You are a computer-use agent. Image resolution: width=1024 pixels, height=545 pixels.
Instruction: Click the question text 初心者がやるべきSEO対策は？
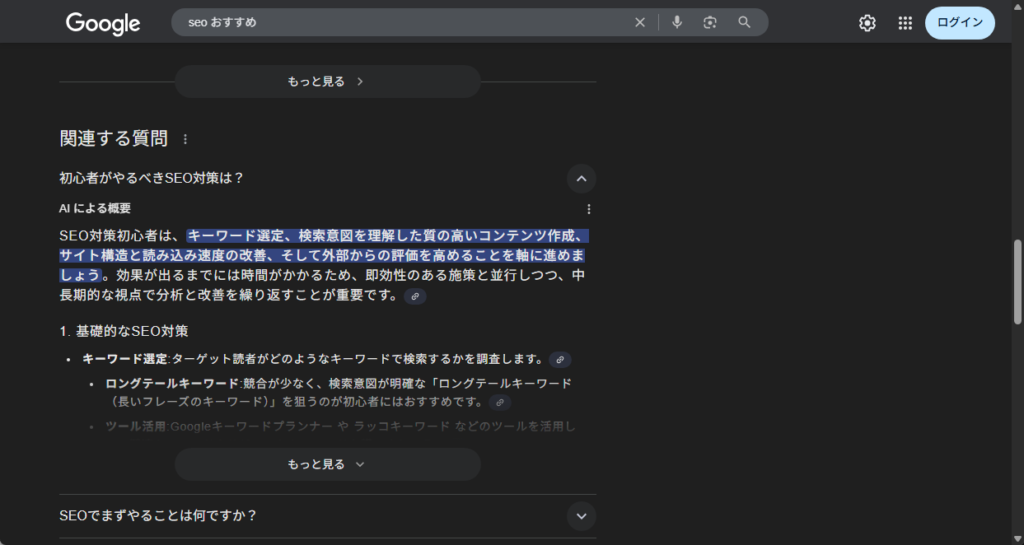[x=151, y=178]
